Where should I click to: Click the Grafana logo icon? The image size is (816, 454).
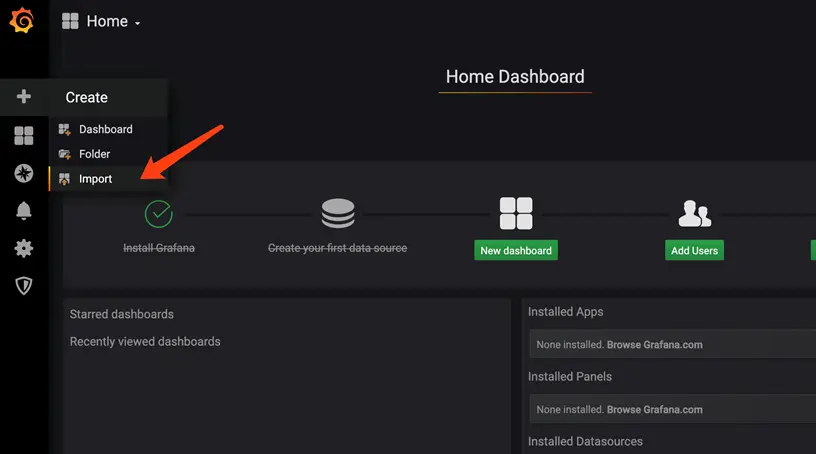(22, 20)
